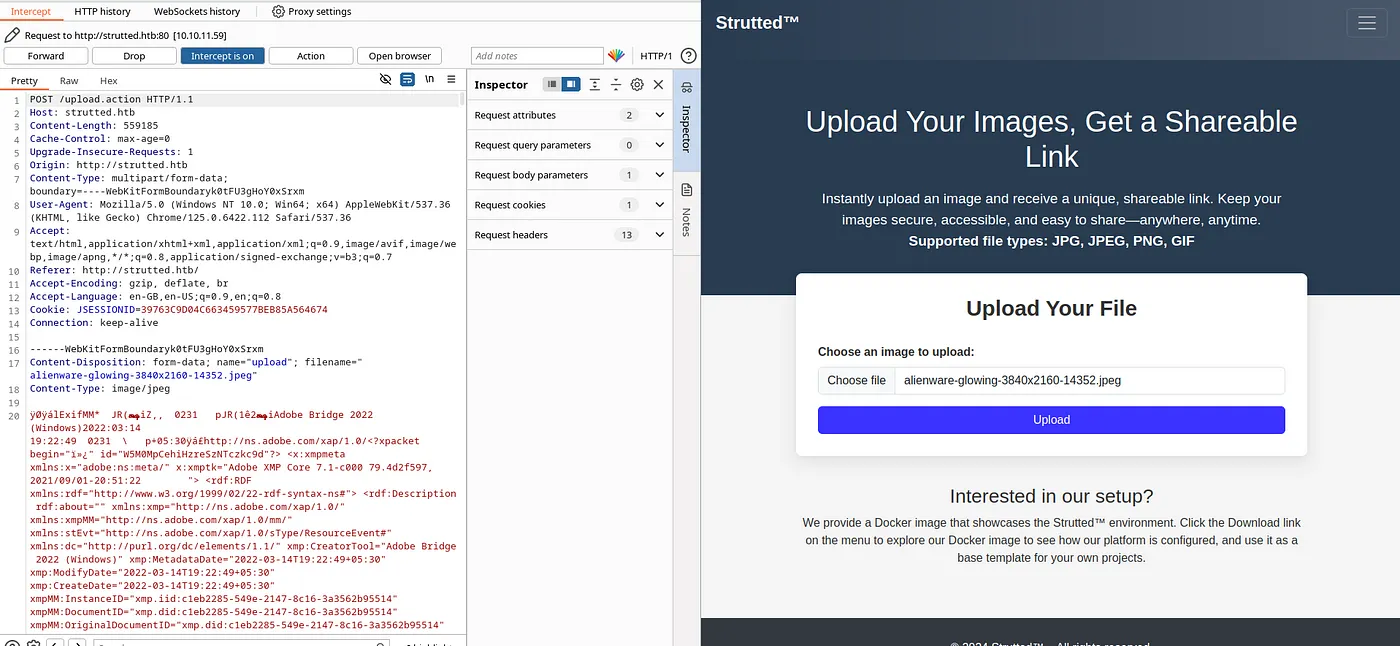Screen dimensions: 1400x646
Task: Click the Accept-Language: en-GB header line
Action: tap(155, 296)
